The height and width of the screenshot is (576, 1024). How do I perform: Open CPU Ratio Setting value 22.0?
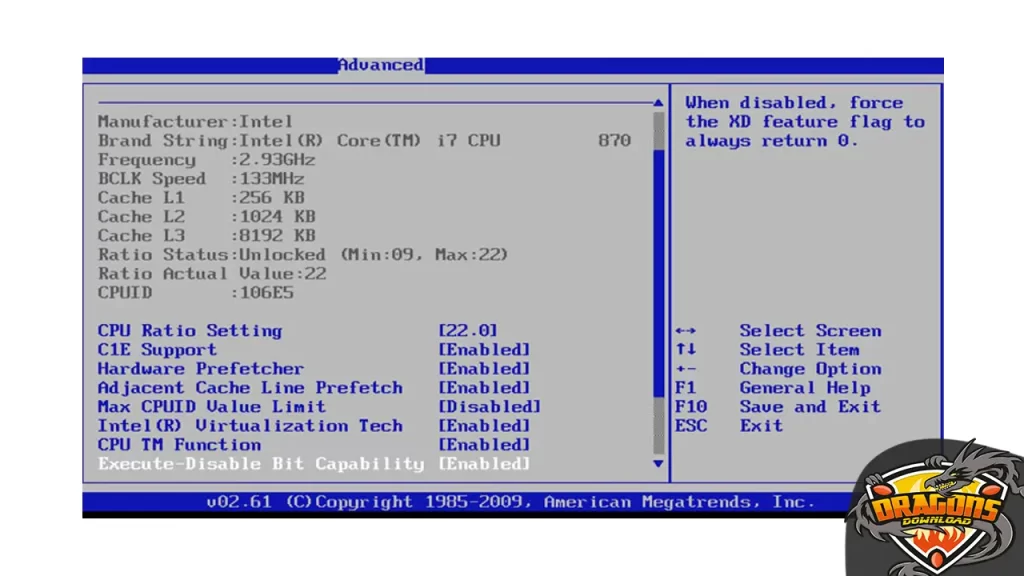468,331
